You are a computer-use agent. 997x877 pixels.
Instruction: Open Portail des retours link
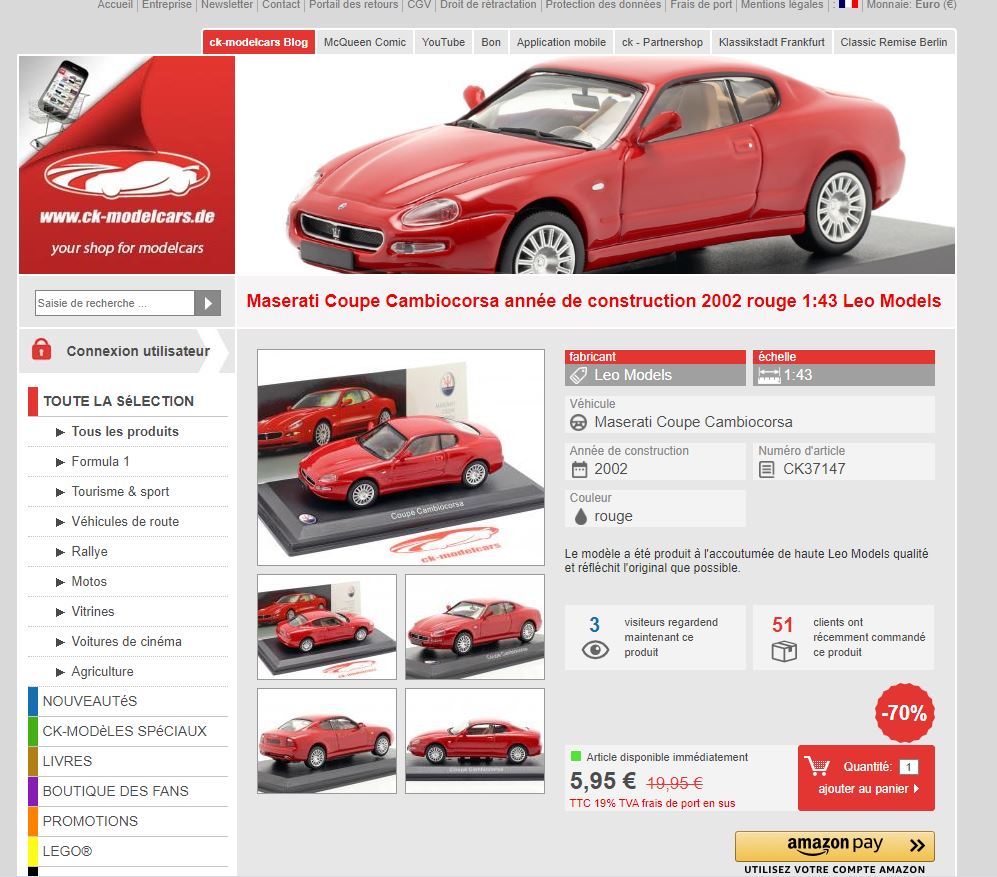tap(354, 4)
